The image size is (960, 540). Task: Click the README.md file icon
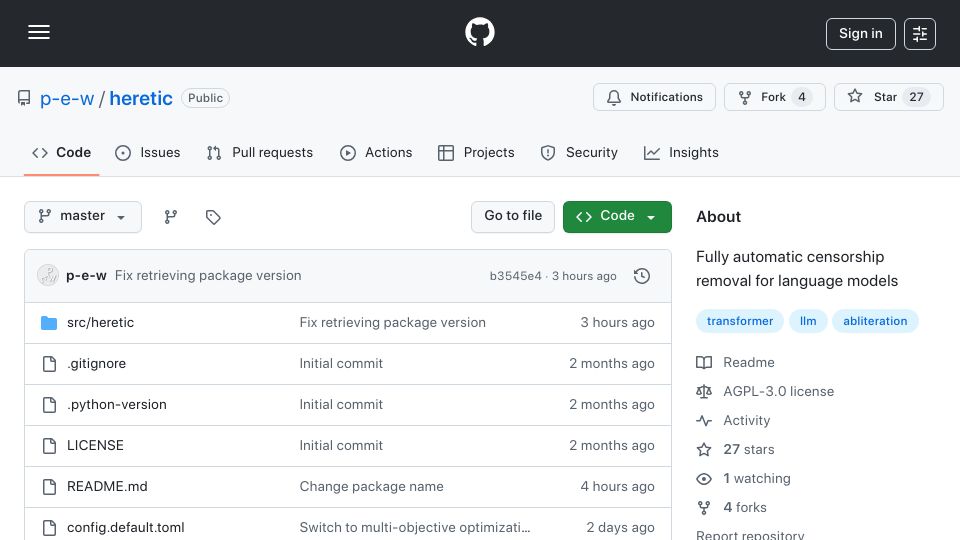point(49,487)
